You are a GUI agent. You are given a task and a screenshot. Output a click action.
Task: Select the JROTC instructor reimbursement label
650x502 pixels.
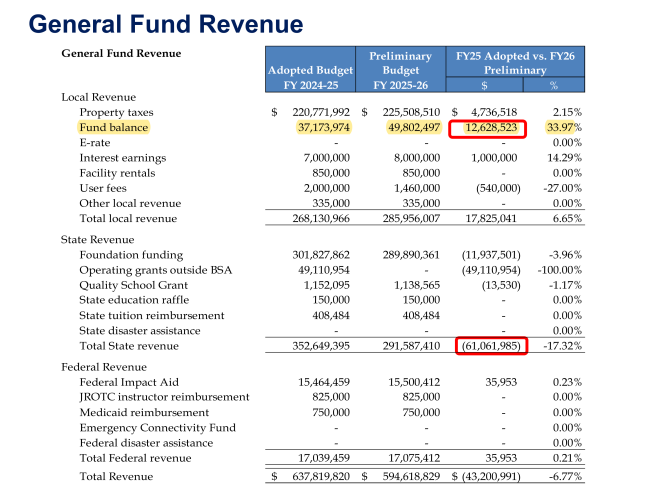[164, 397]
